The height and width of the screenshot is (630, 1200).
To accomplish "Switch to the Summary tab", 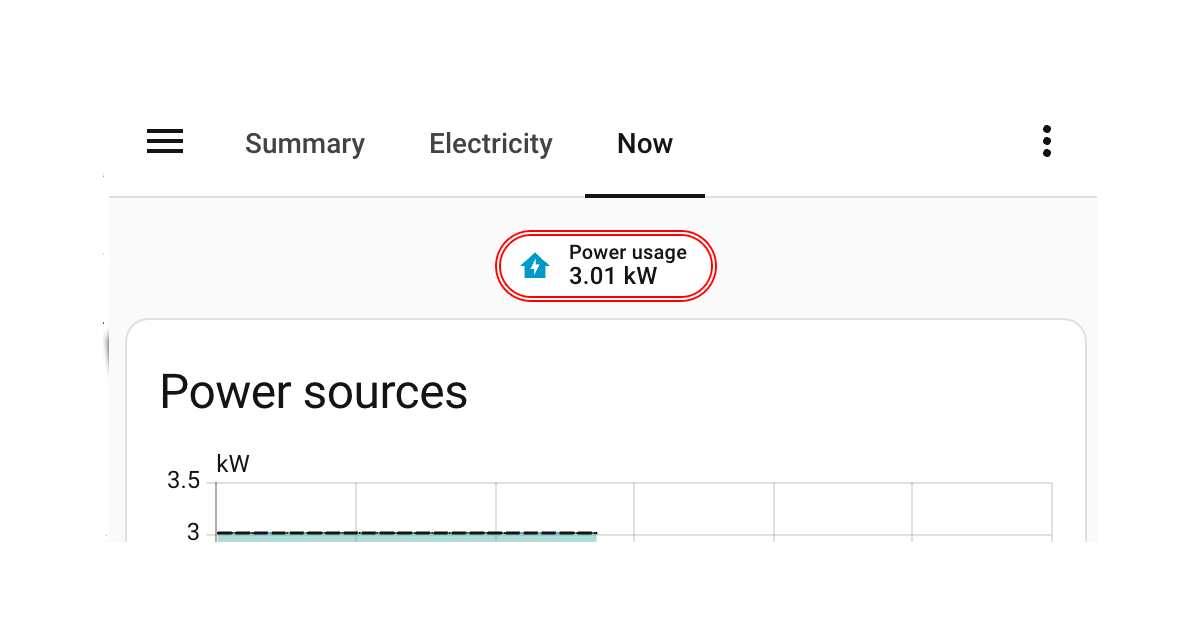I will tap(305, 144).
